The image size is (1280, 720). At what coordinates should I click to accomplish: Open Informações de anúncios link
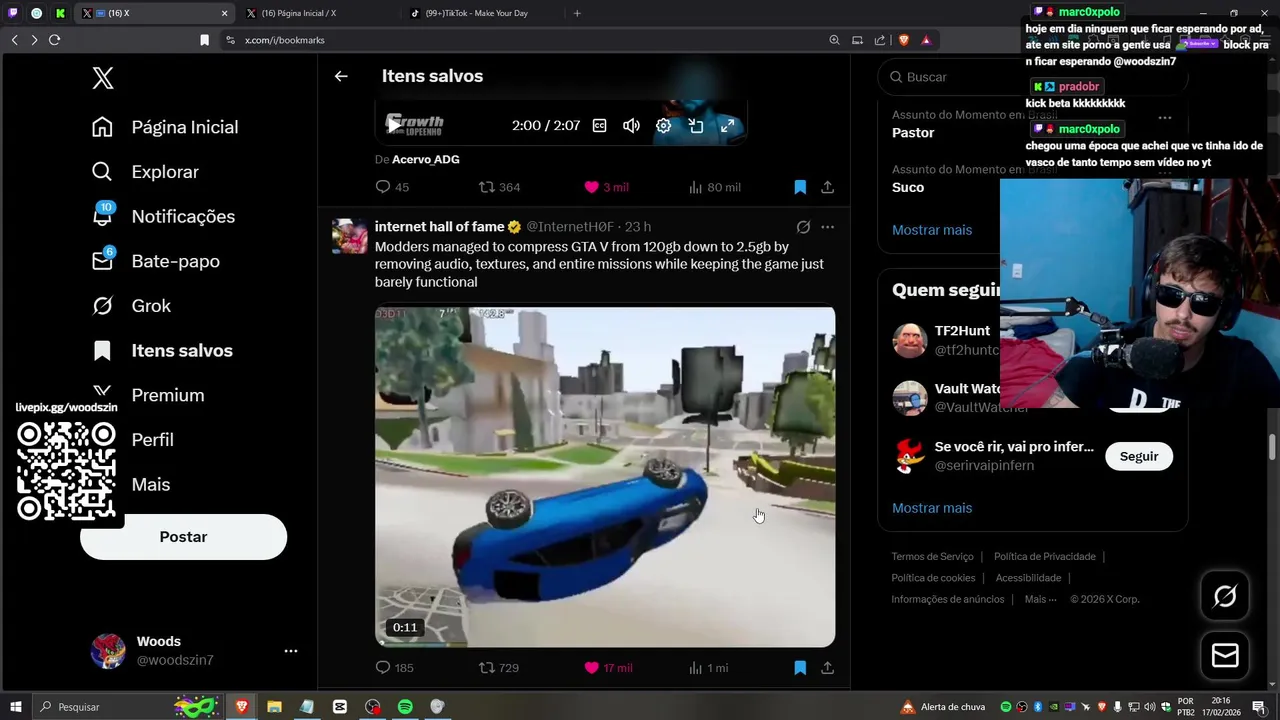948,599
